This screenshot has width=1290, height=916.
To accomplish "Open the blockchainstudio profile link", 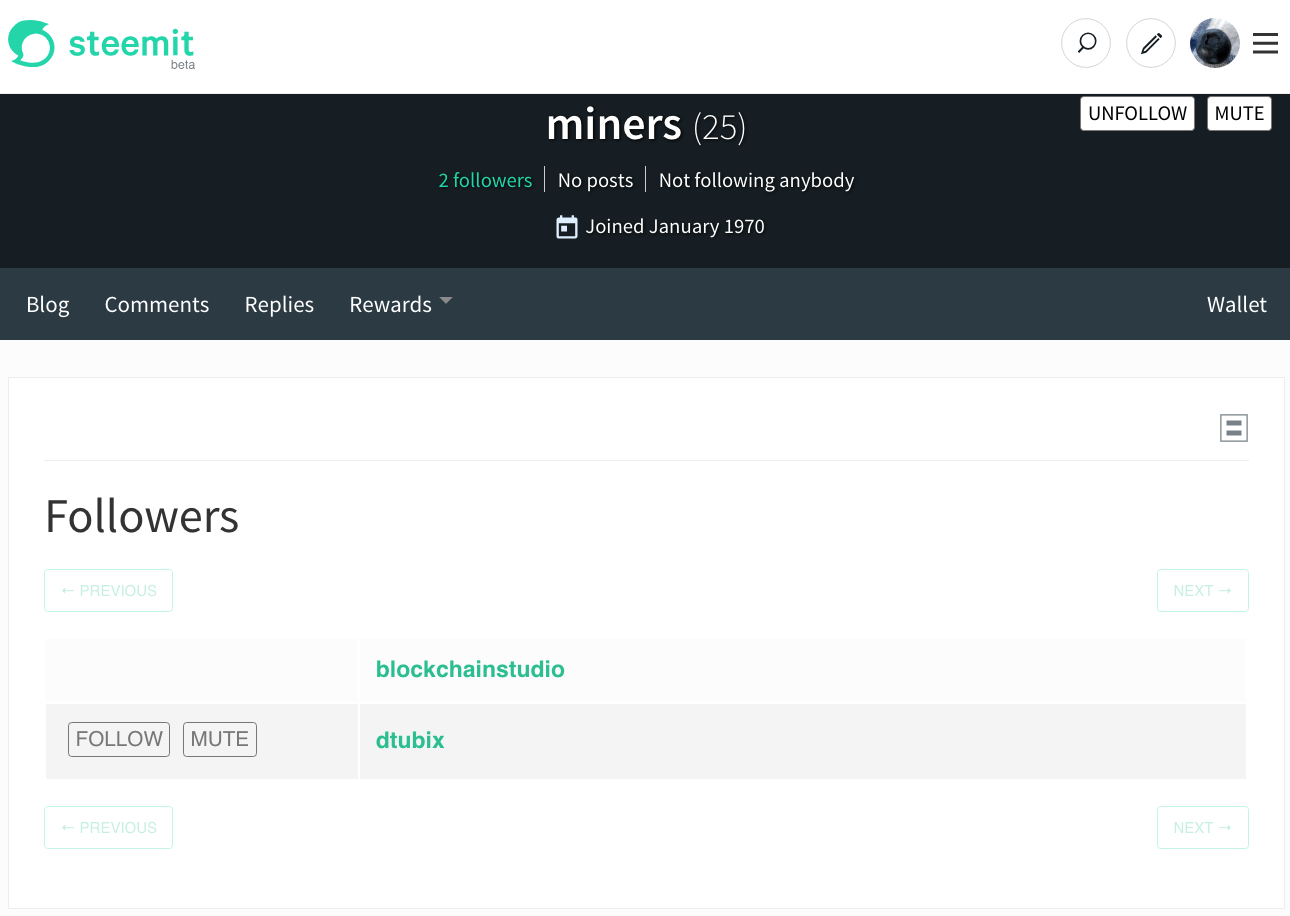I will [470, 669].
